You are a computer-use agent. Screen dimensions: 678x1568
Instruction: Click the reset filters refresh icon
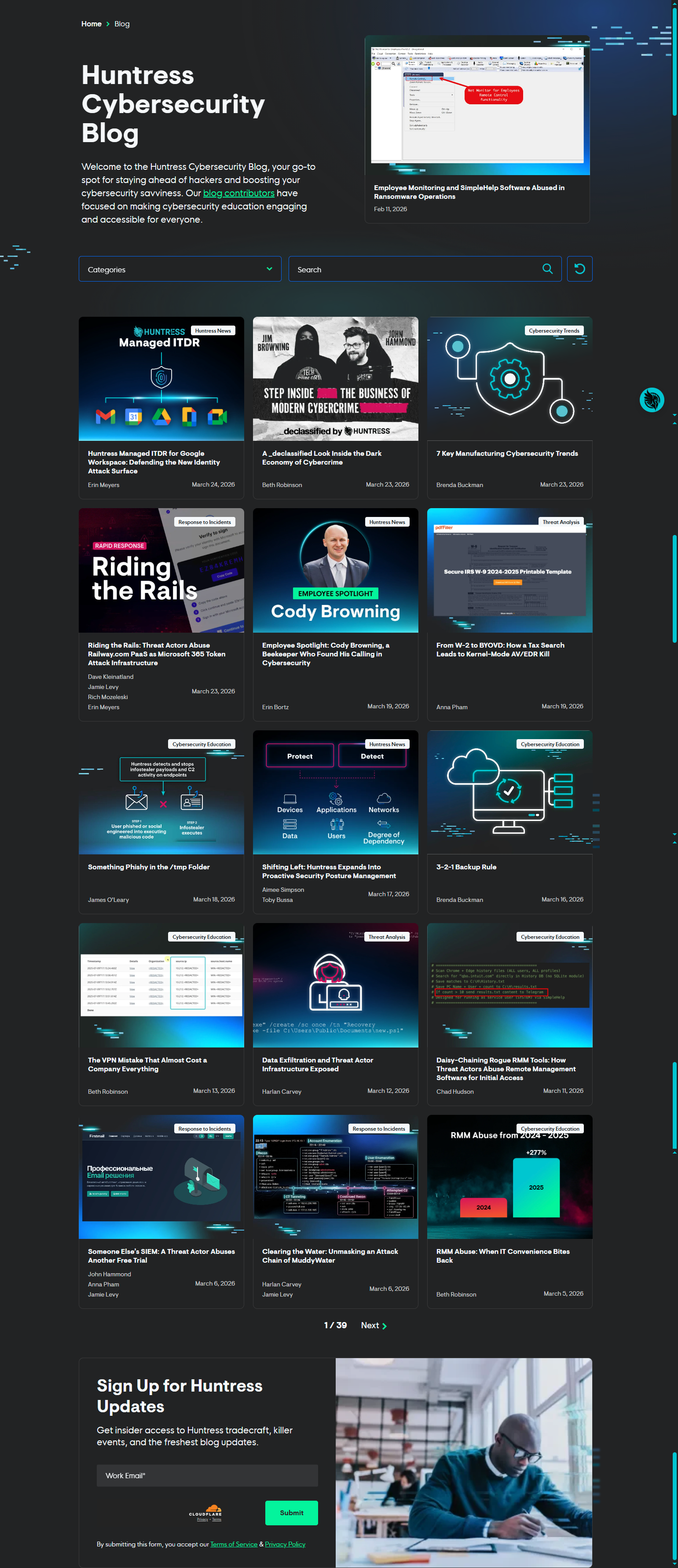(579, 269)
